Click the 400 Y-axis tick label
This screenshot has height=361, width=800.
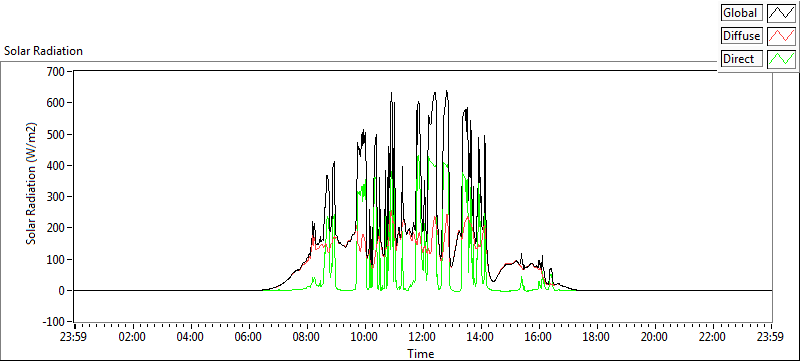(x=55, y=166)
